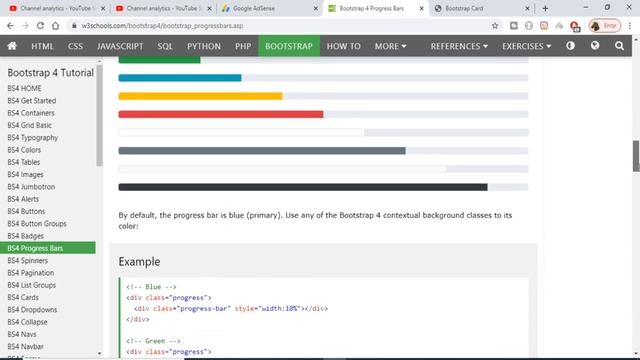
Task: Expand the EXERCISES dropdown
Action: pos(527,46)
